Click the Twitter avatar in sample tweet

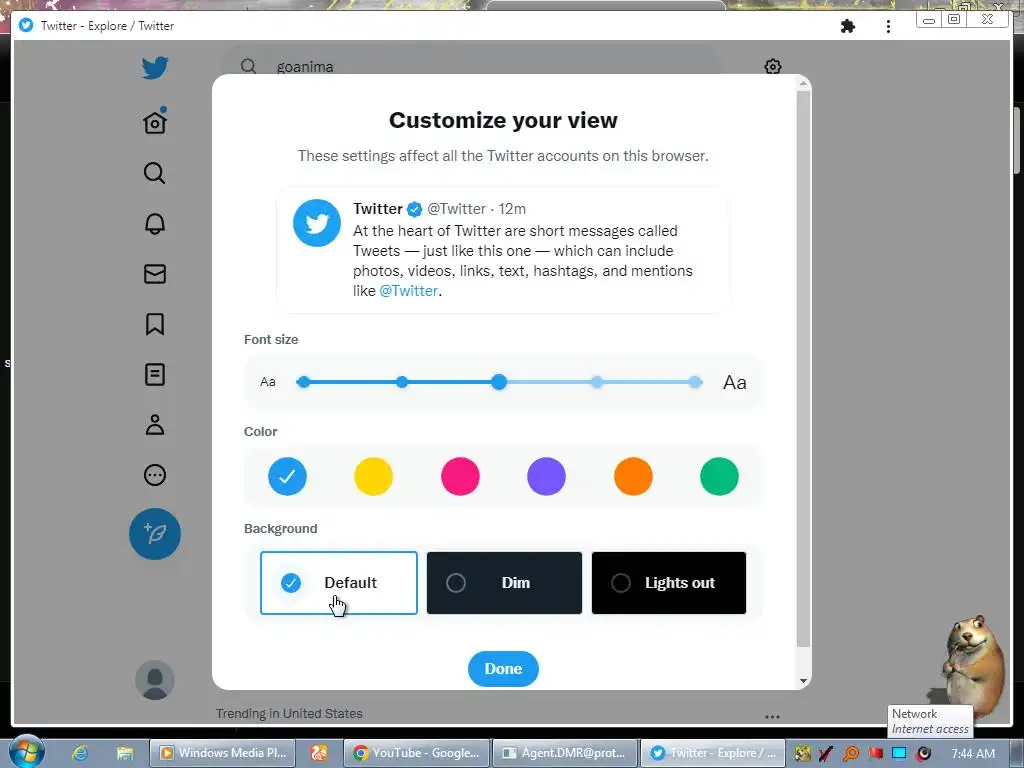(317, 223)
